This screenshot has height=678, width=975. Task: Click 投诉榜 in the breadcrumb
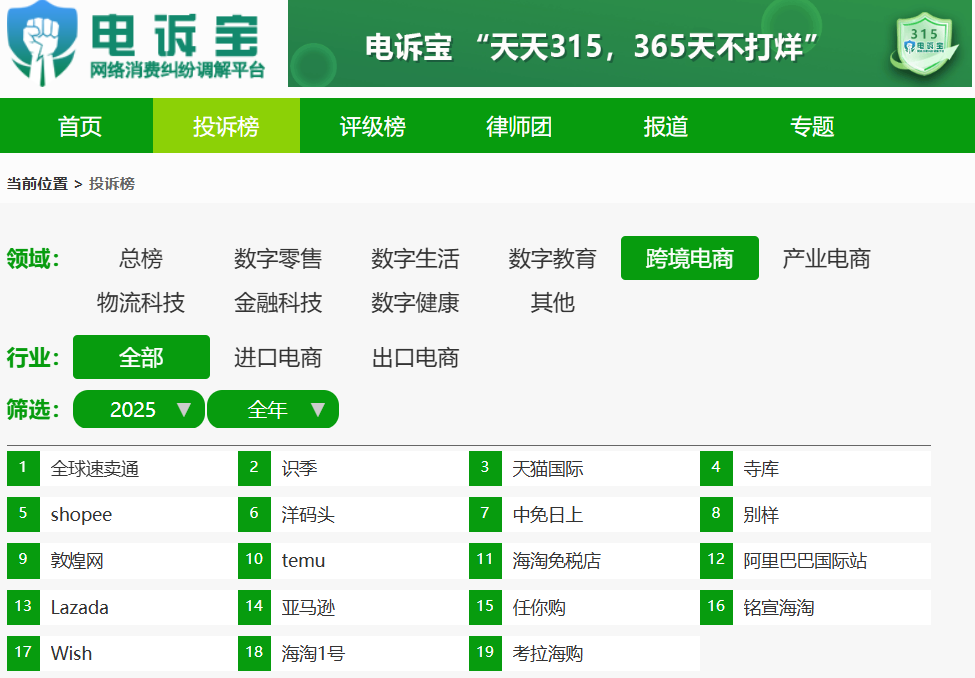(112, 184)
